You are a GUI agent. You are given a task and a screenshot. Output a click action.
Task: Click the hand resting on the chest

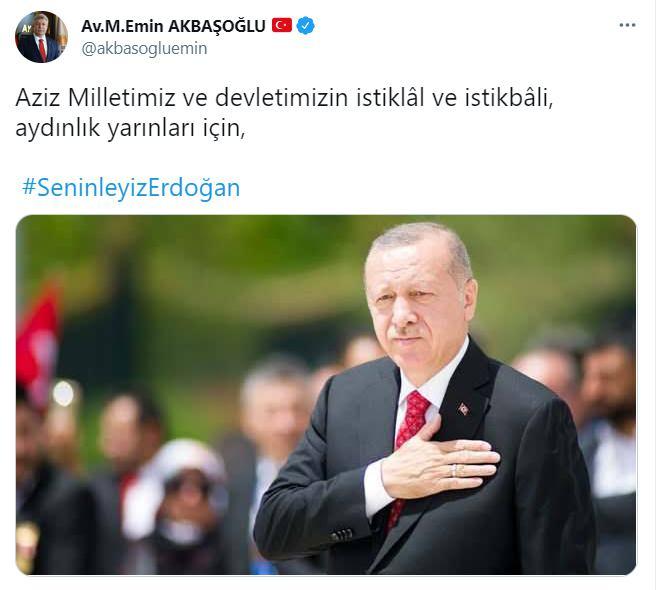pos(441,462)
